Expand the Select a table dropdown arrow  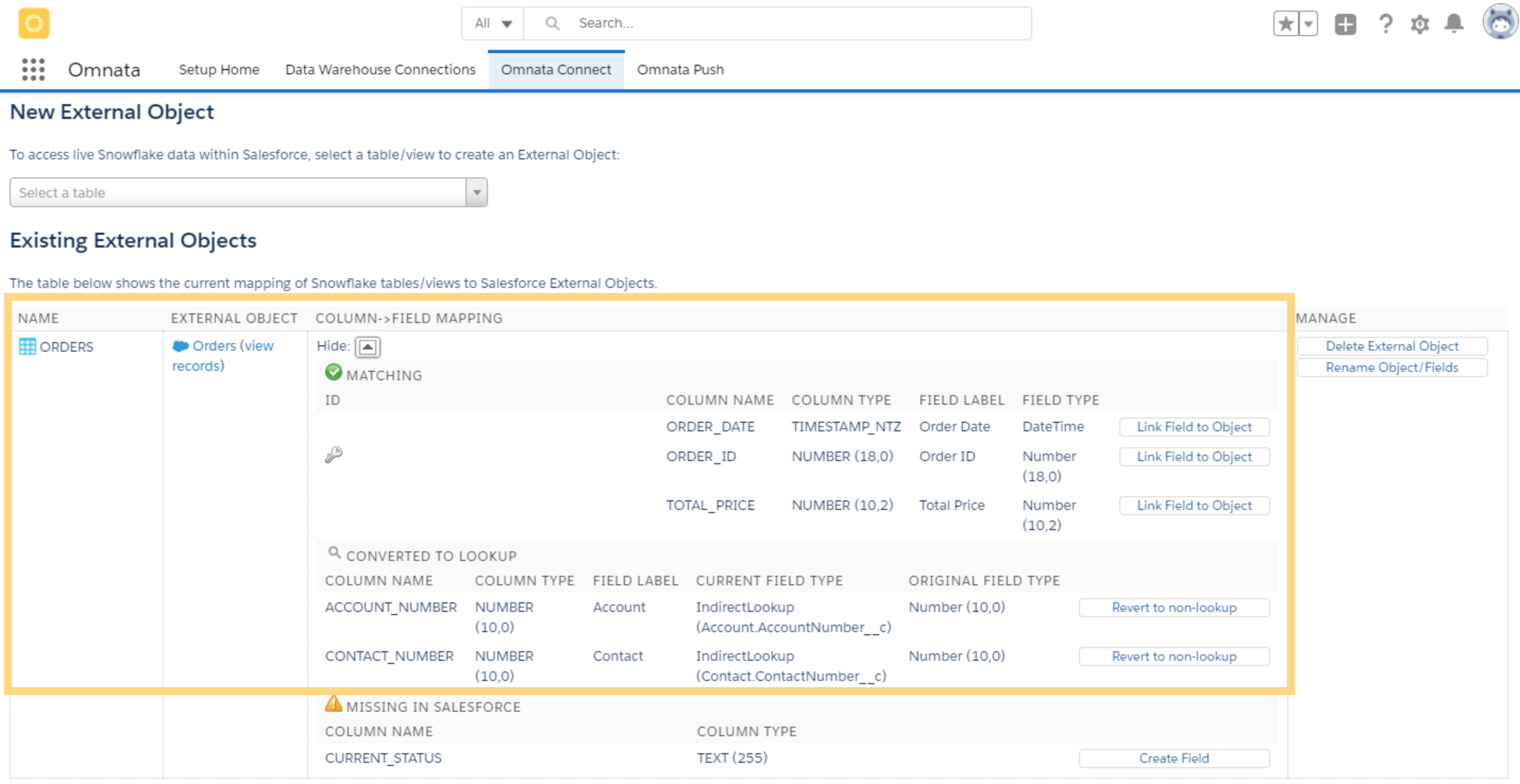click(x=477, y=192)
